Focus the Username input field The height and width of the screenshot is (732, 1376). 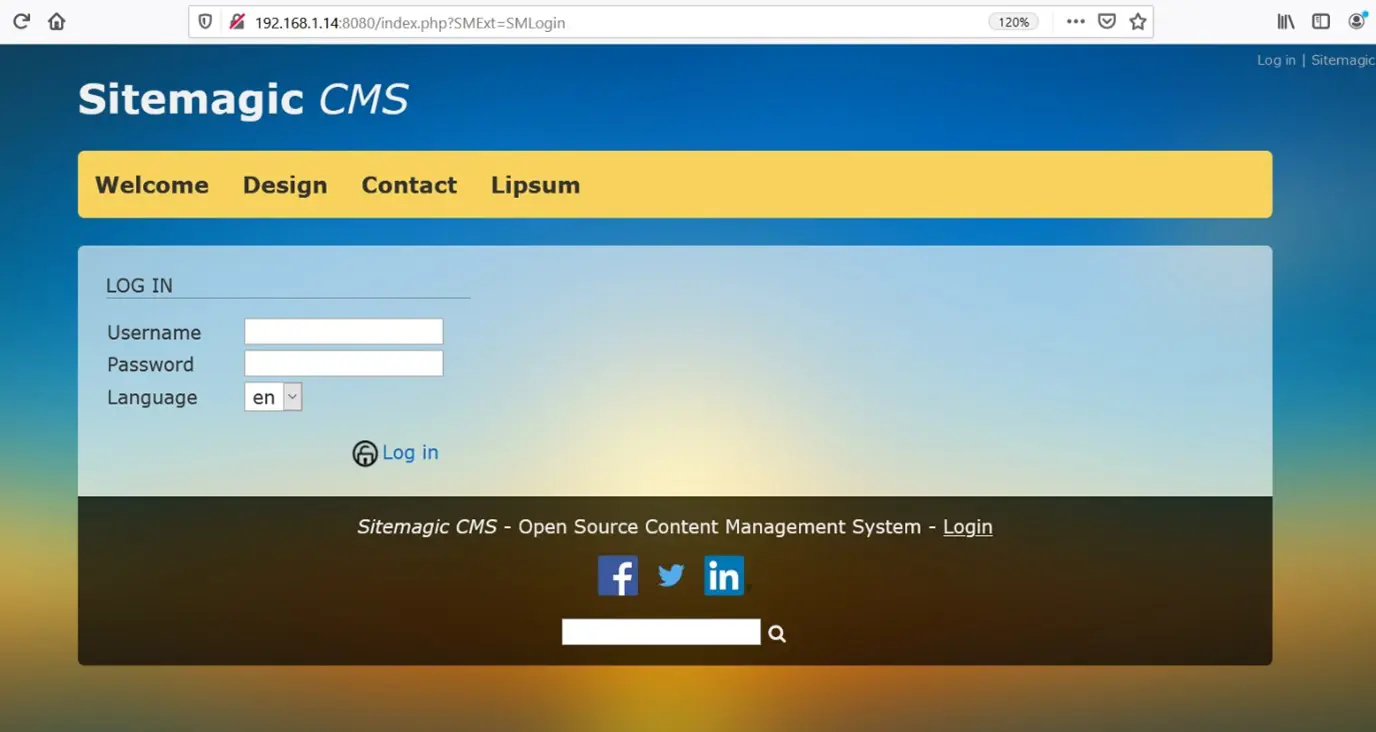tap(343, 332)
